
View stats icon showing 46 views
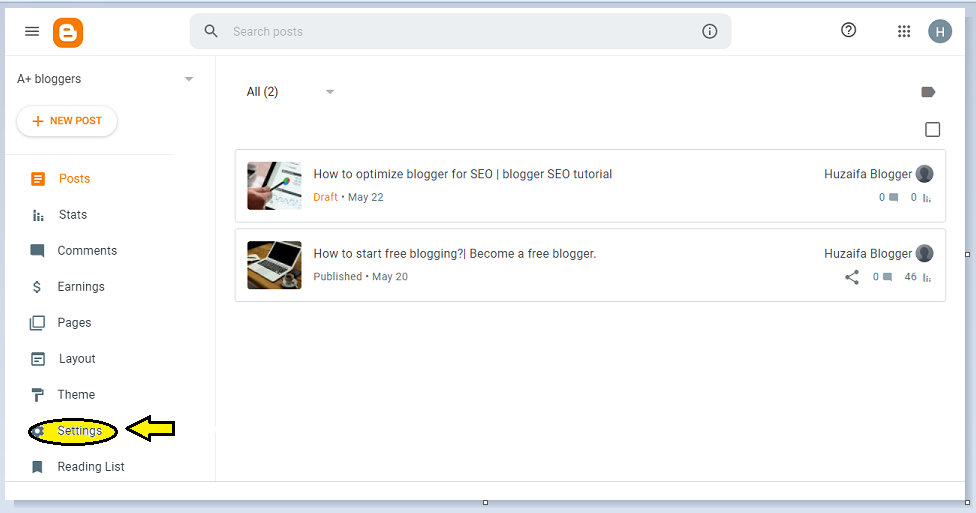pos(927,278)
